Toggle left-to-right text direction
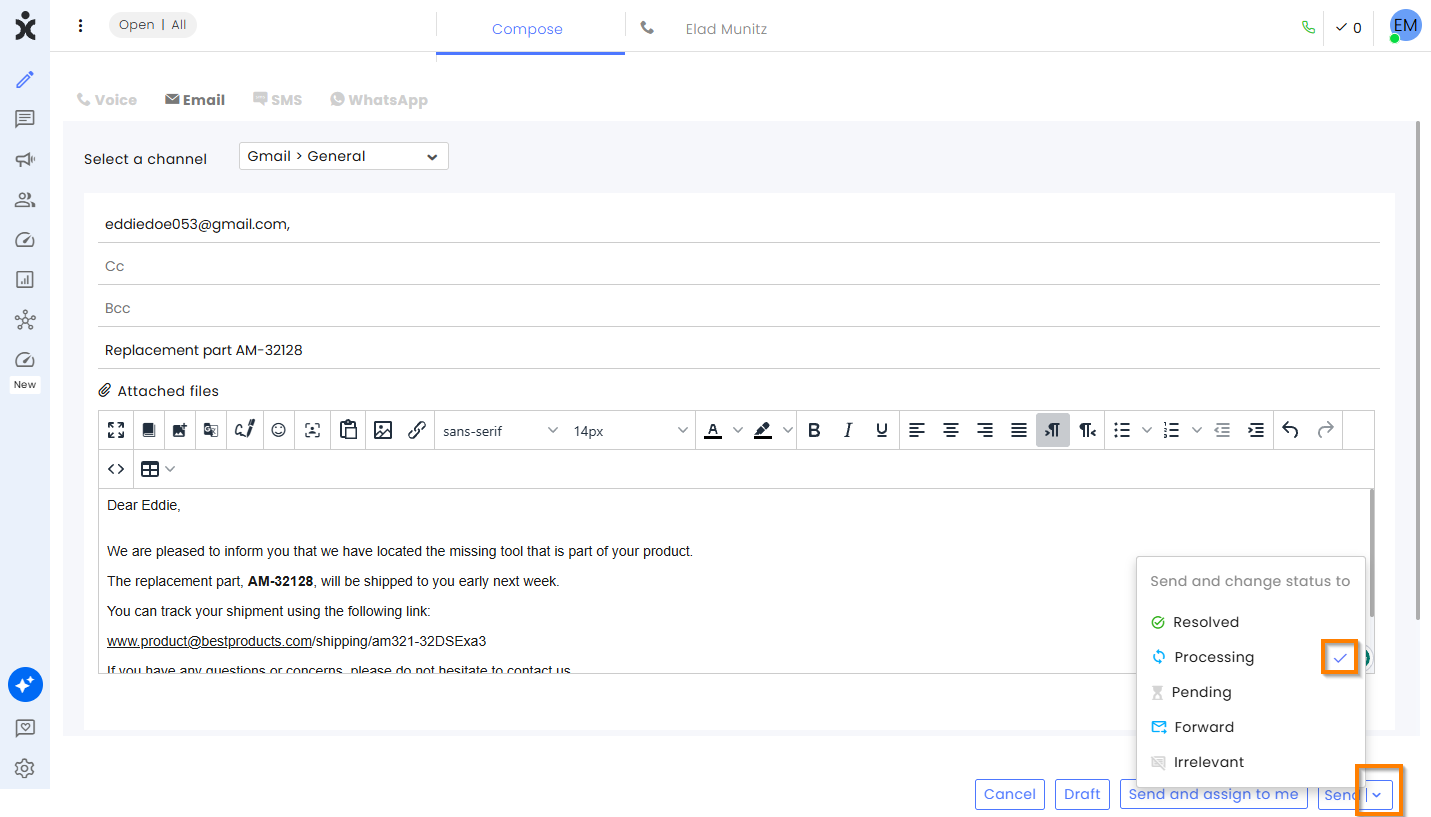1431x817 pixels. pos(1053,430)
